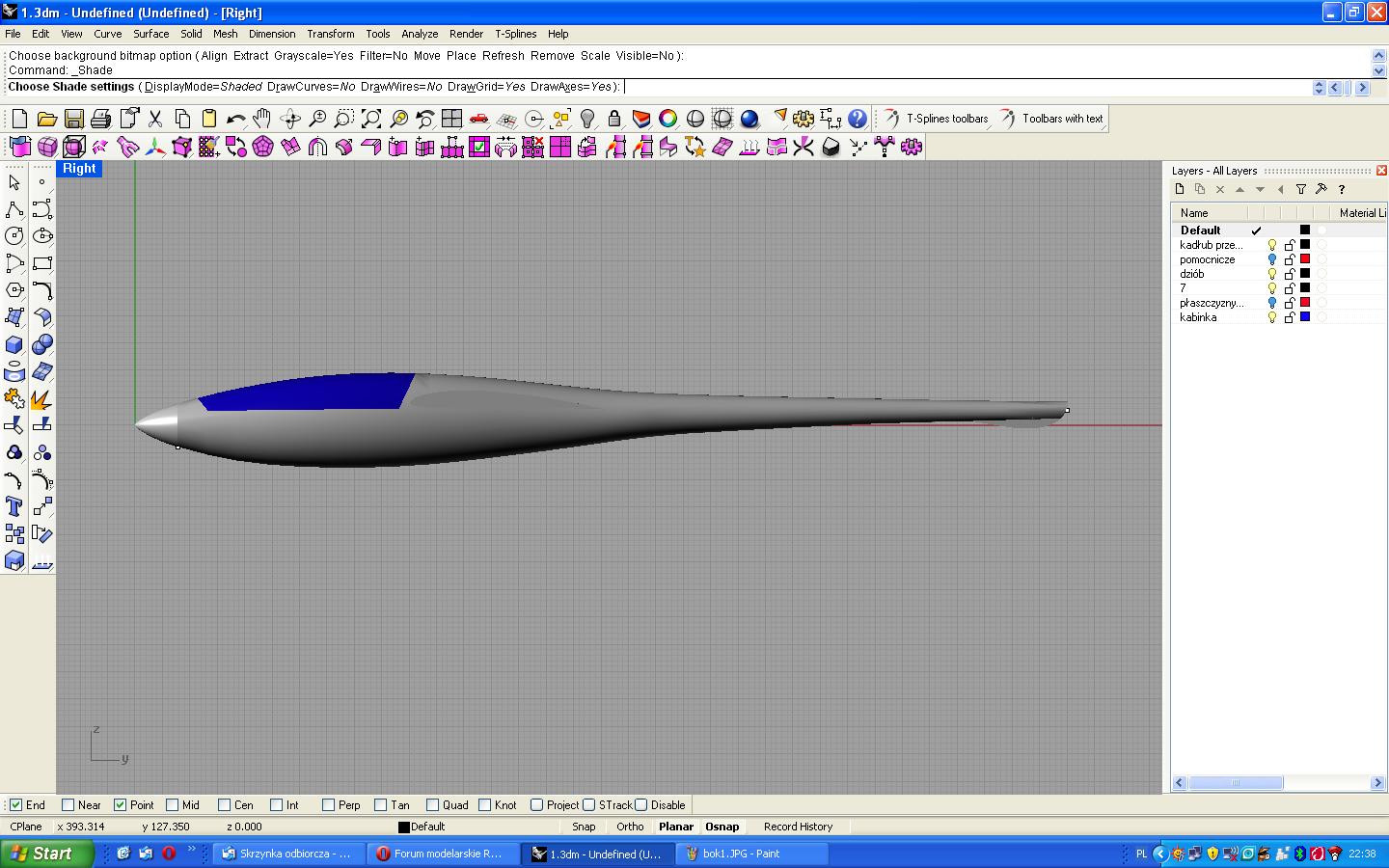Uncheck the End osnap checkbox
Image resolution: width=1389 pixels, height=868 pixels.
coord(15,805)
